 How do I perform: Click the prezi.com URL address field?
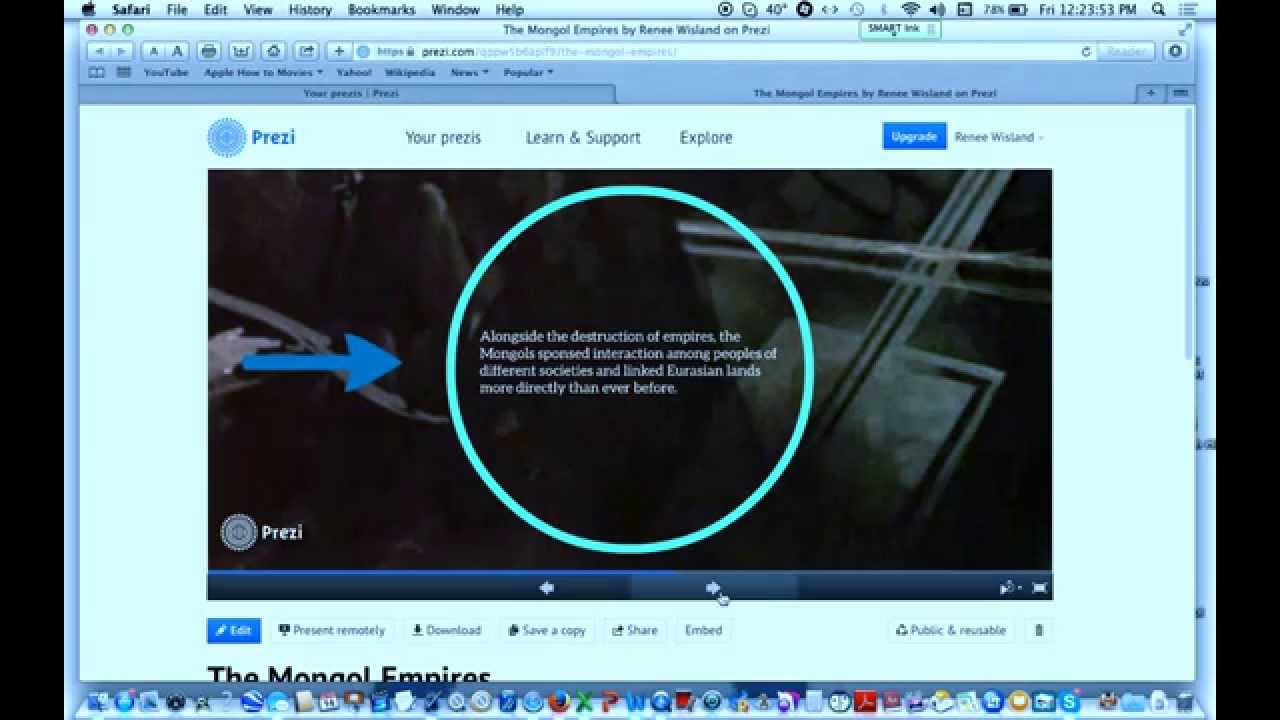point(725,51)
